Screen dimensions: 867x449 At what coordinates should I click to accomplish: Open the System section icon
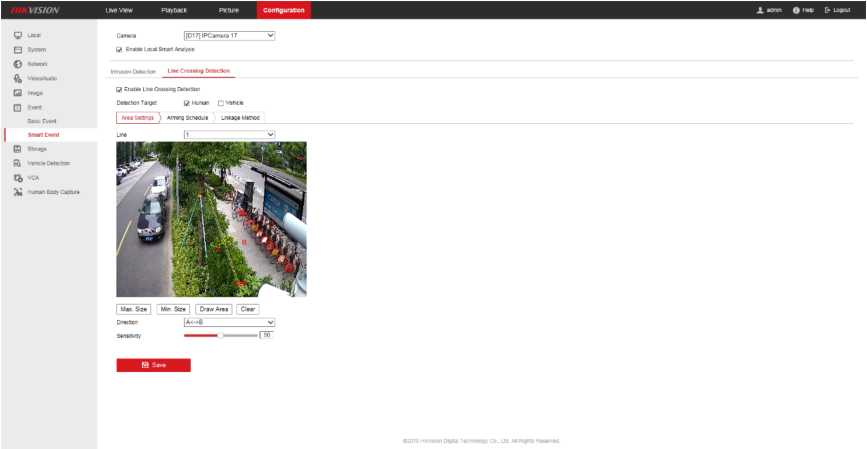18,50
